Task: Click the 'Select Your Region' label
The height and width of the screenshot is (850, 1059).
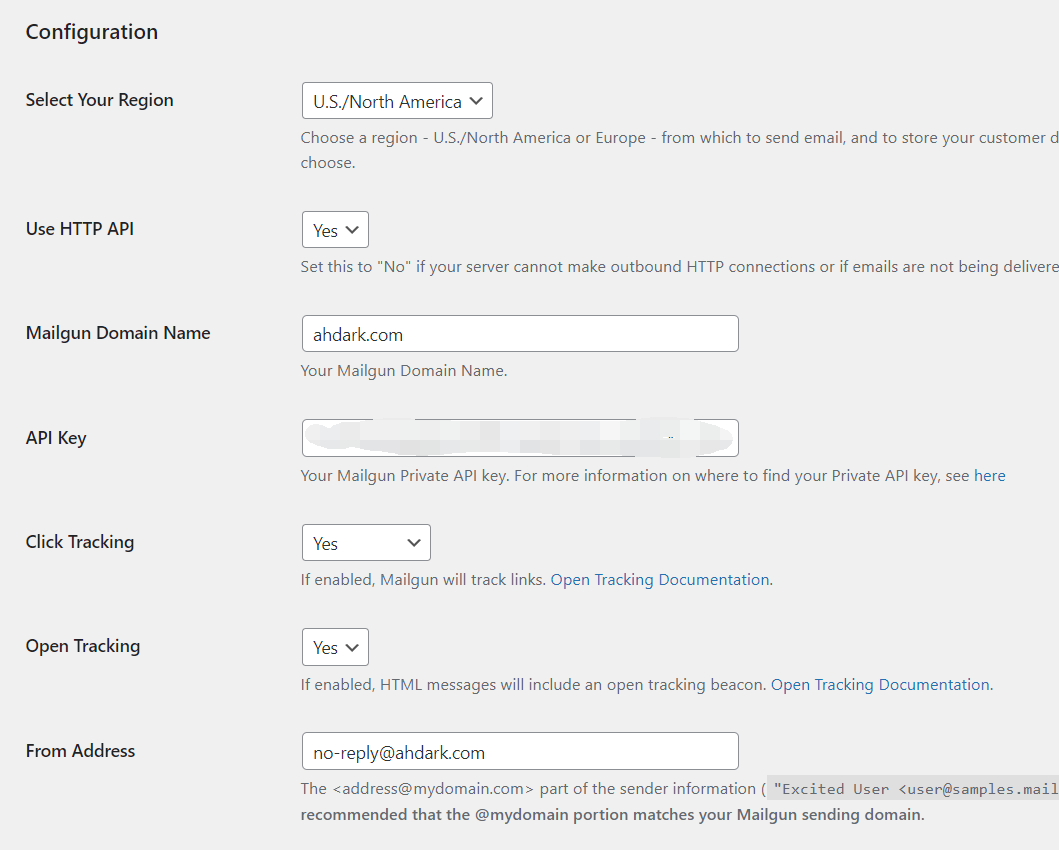Action: (100, 100)
